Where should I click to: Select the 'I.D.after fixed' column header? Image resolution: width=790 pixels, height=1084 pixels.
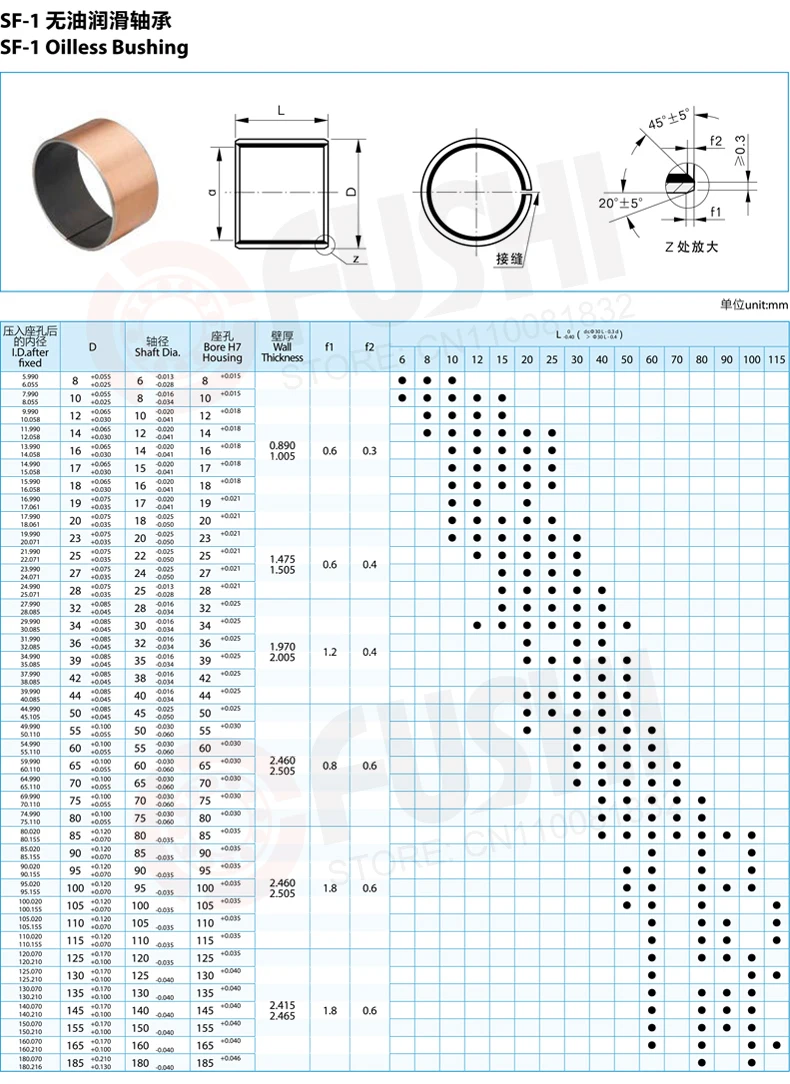point(30,346)
